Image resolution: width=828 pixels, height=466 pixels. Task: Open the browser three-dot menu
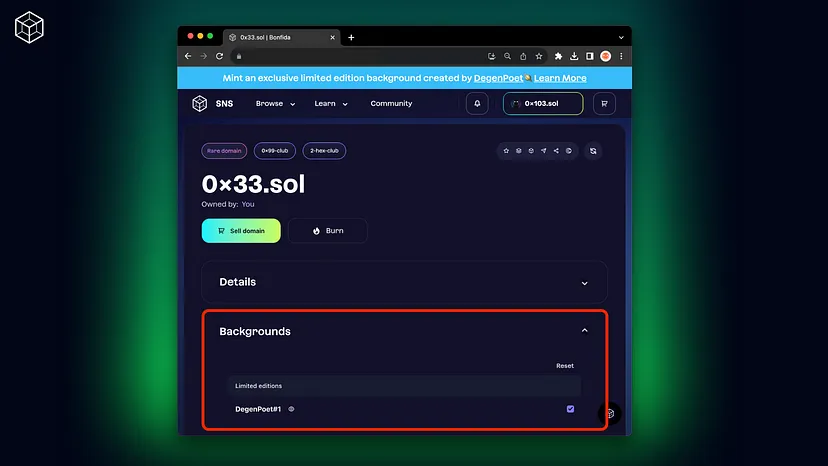tap(621, 56)
